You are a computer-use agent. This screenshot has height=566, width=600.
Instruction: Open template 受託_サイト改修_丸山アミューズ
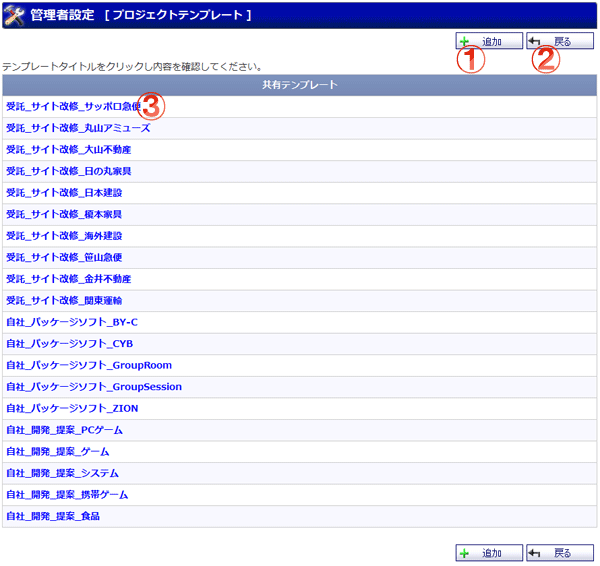tap(78, 128)
